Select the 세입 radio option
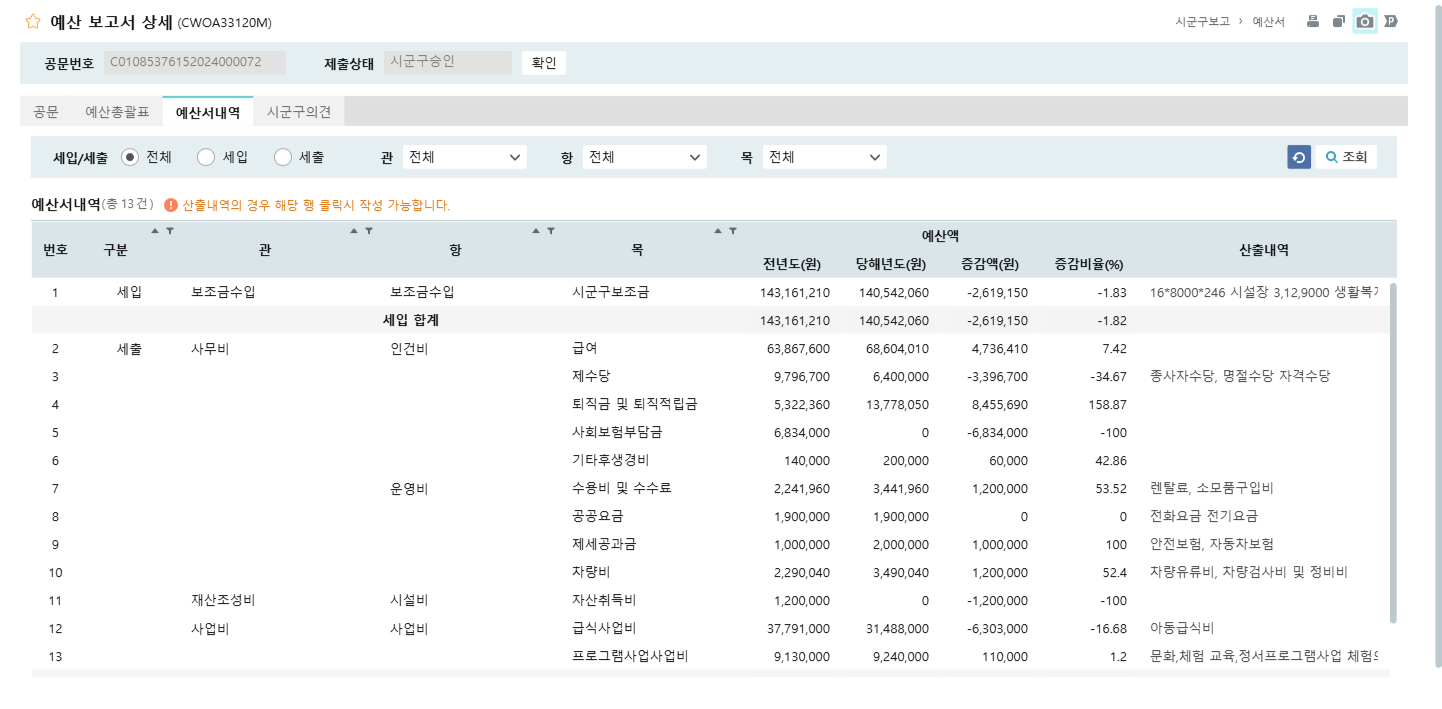This screenshot has height=709, width=1442. coord(206,157)
